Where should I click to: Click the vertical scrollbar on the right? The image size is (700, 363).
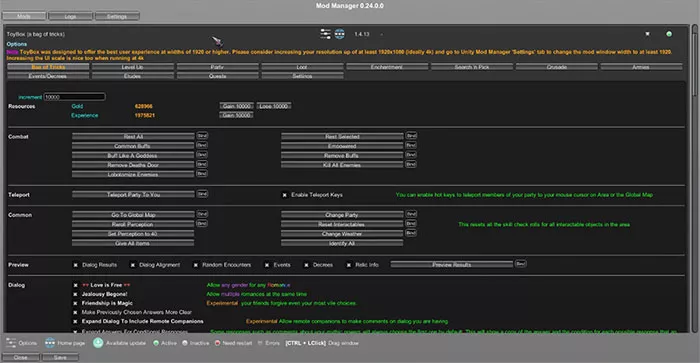pyautogui.click(x=695, y=179)
